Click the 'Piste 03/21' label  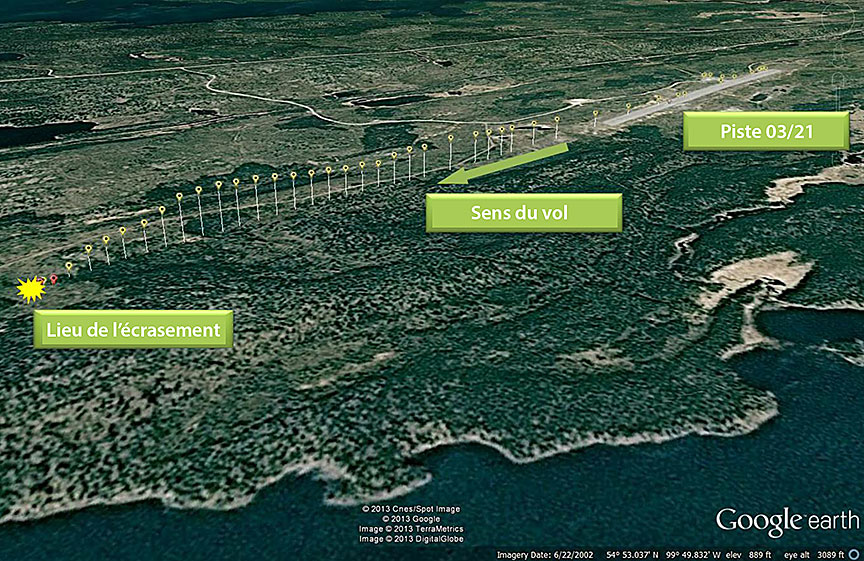click(766, 131)
